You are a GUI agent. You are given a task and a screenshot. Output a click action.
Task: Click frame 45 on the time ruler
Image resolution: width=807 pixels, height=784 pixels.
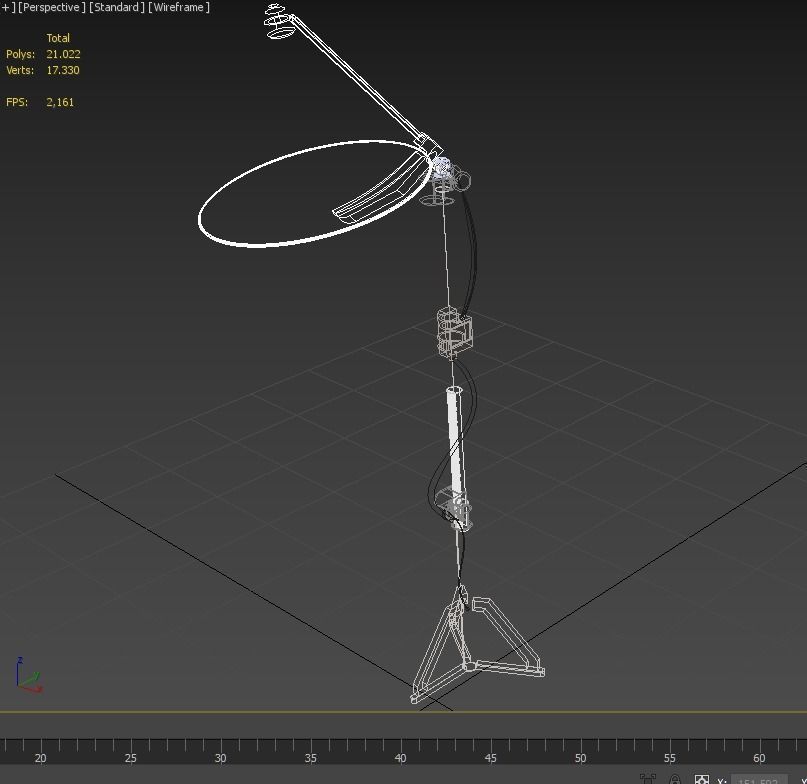click(490, 758)
